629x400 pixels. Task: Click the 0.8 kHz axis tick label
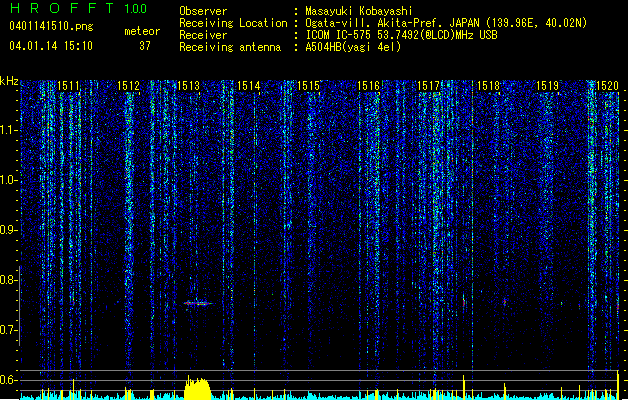pyautogui.click(x=8, y=280)
